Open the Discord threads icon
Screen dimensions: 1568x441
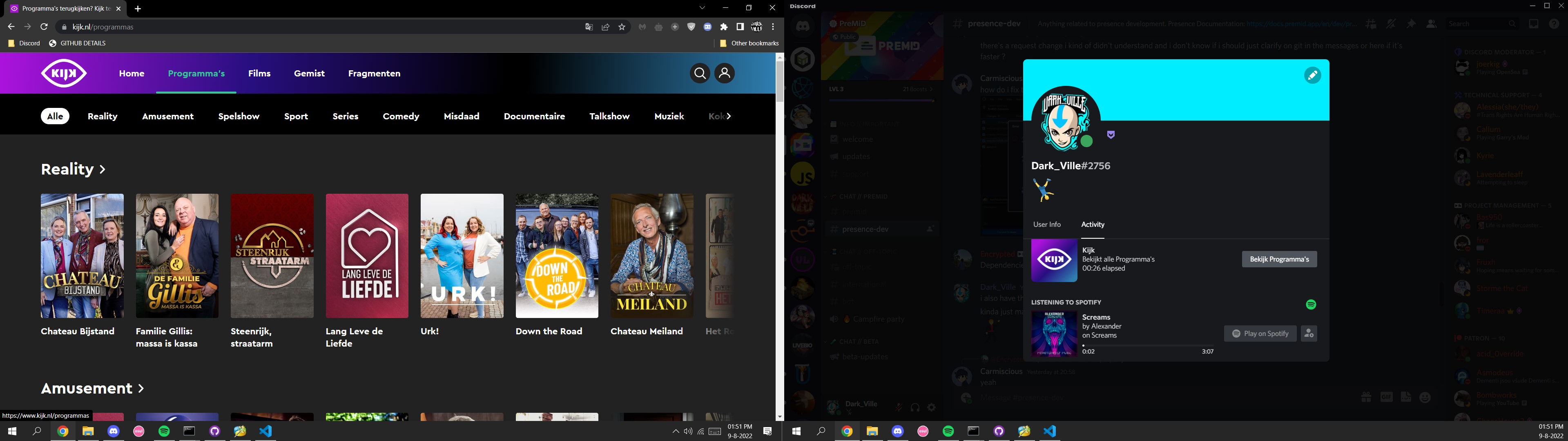[x=1370, y=24]
